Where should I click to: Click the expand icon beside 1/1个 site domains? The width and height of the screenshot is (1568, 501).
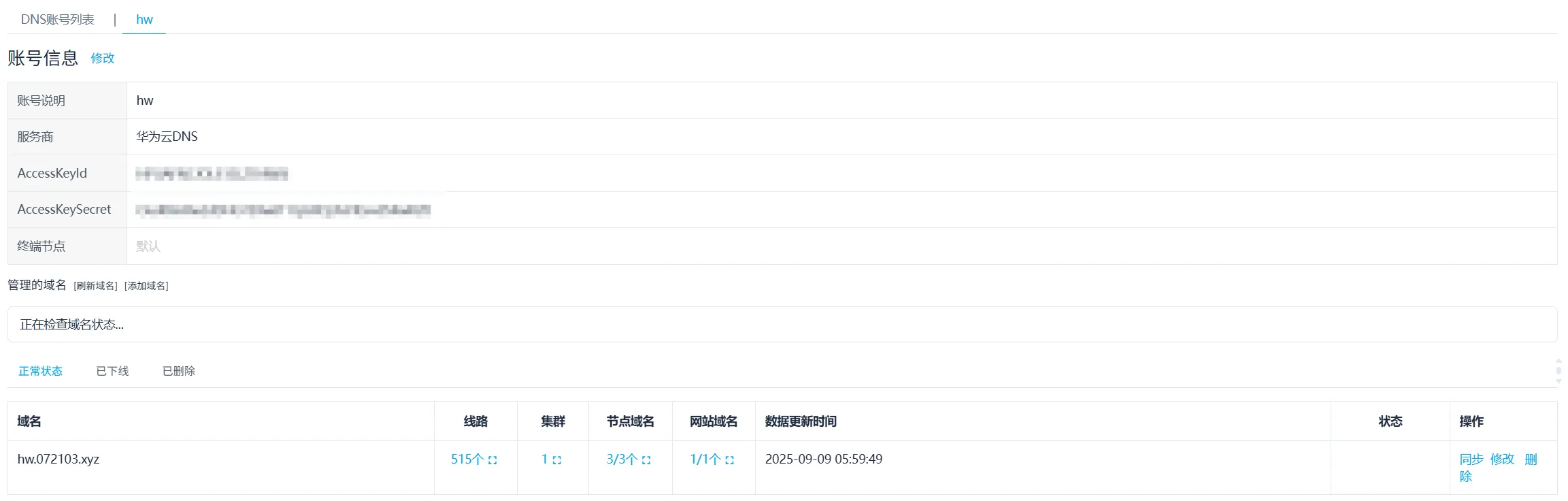point(729,460)
